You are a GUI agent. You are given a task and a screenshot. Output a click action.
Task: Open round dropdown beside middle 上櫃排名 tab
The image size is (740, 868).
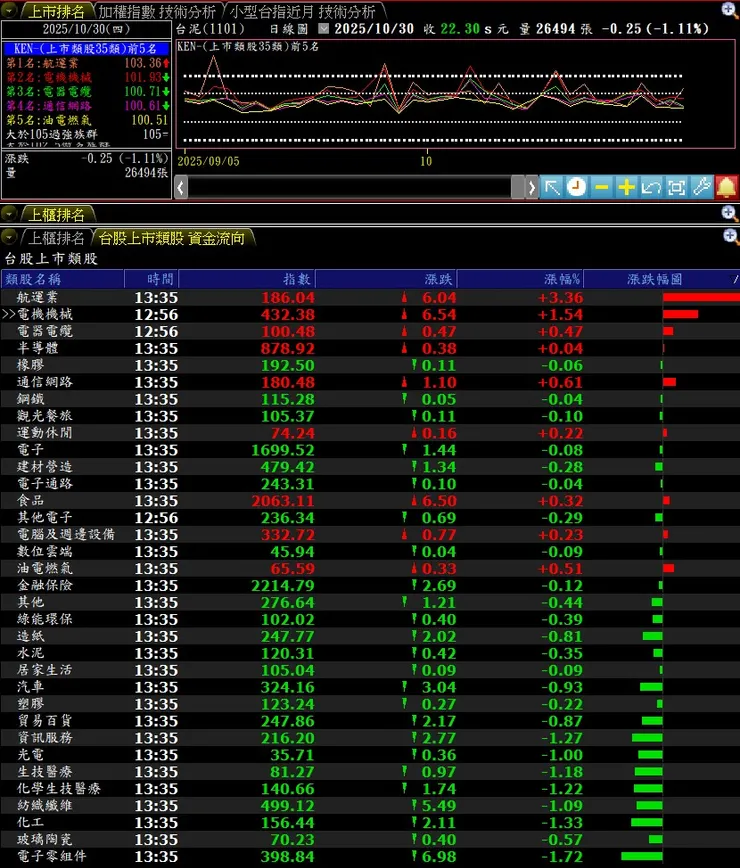tap(8, 213)
